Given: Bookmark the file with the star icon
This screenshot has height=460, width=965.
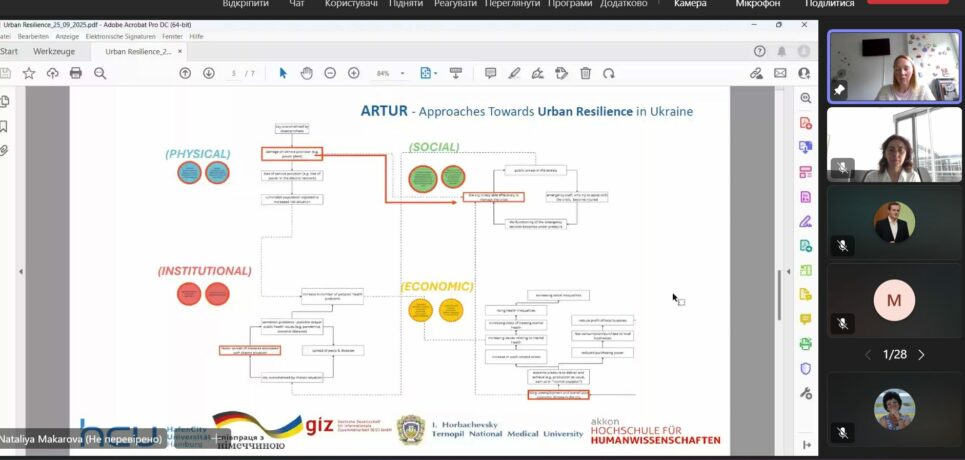Looking at the screenshot, I should tap(28, 73).
